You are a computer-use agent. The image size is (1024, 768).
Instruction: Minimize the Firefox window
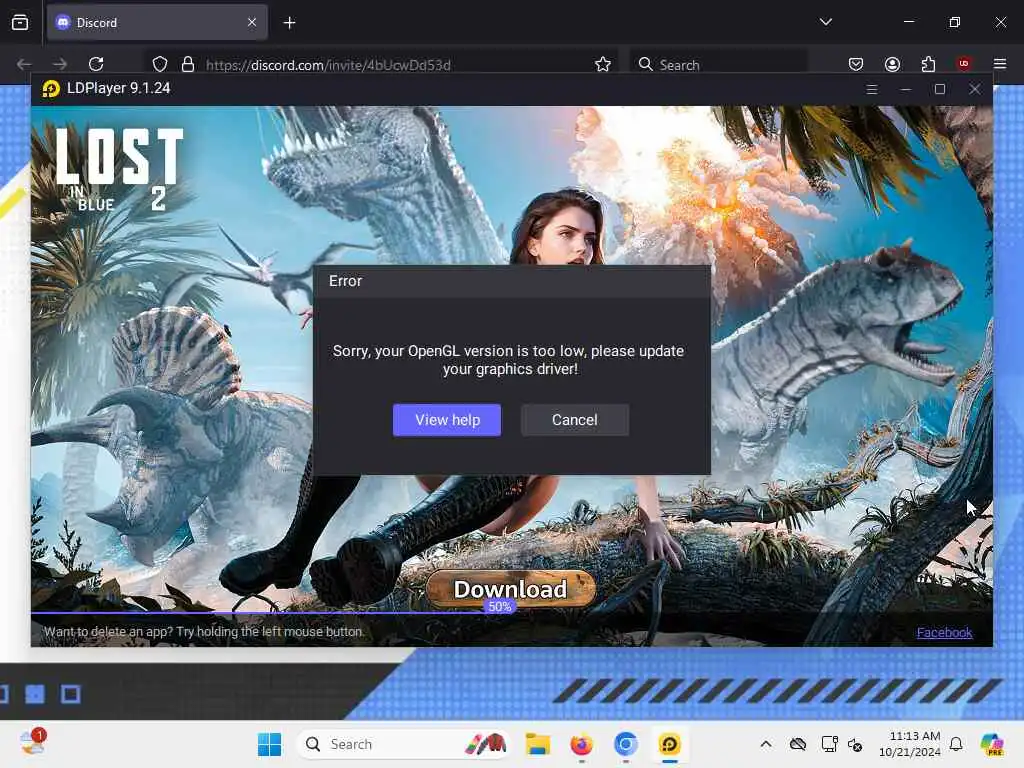(908, 22)
